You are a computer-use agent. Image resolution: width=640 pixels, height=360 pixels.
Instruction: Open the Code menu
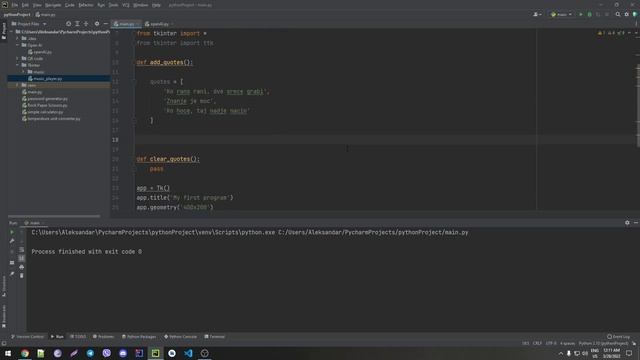pyautogui.click(x=70, y=5)
